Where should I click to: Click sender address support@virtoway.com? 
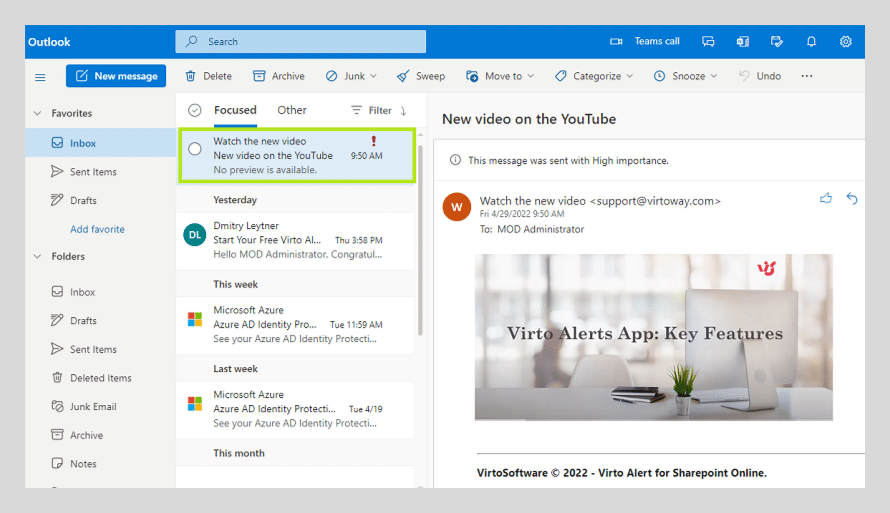(x=655, y=201)
